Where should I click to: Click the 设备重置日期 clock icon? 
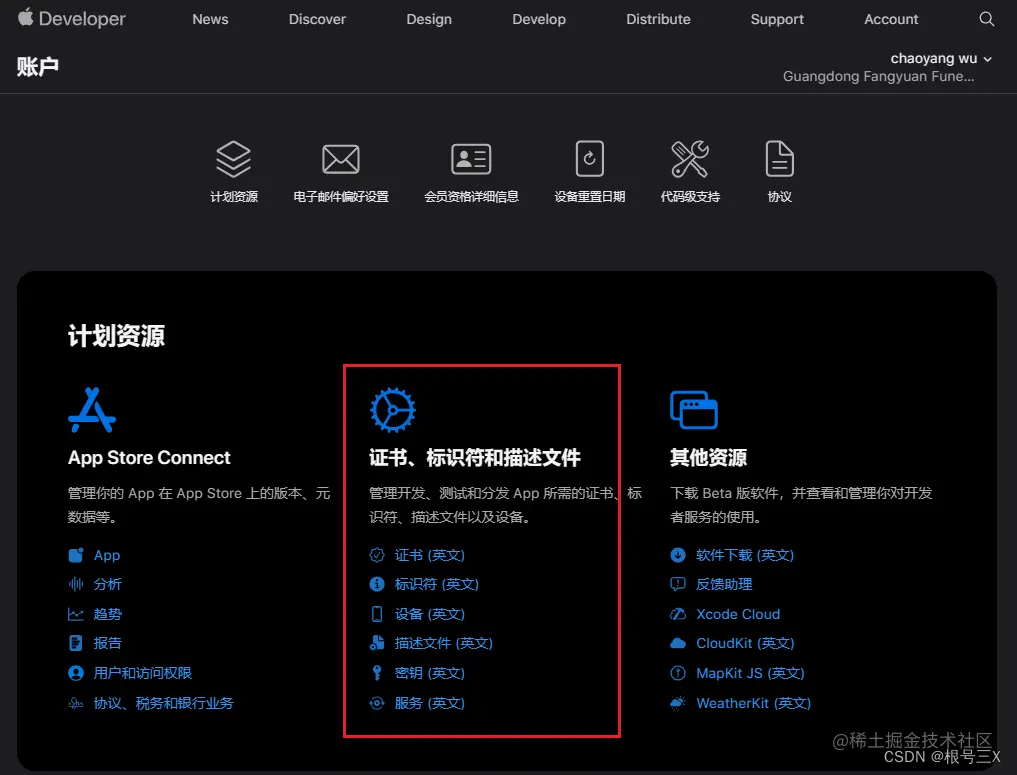pyautogui.click(x=589, y=160)
